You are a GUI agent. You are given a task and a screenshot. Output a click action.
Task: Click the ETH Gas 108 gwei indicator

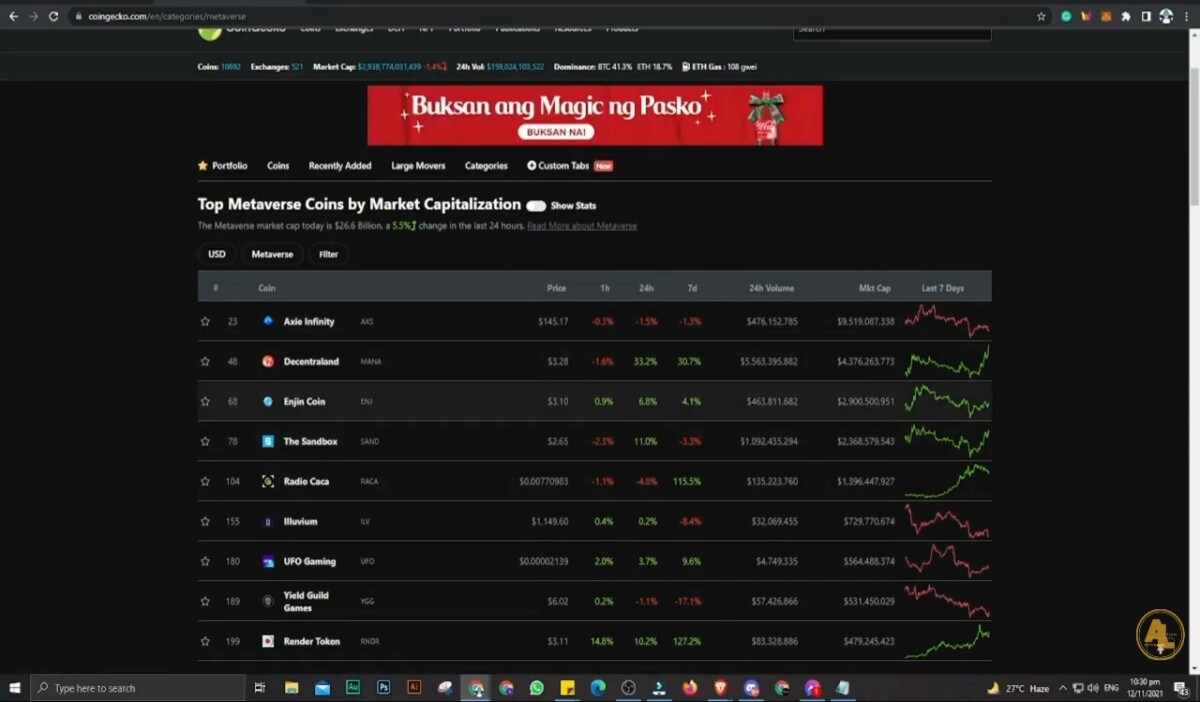click(719, 67)
